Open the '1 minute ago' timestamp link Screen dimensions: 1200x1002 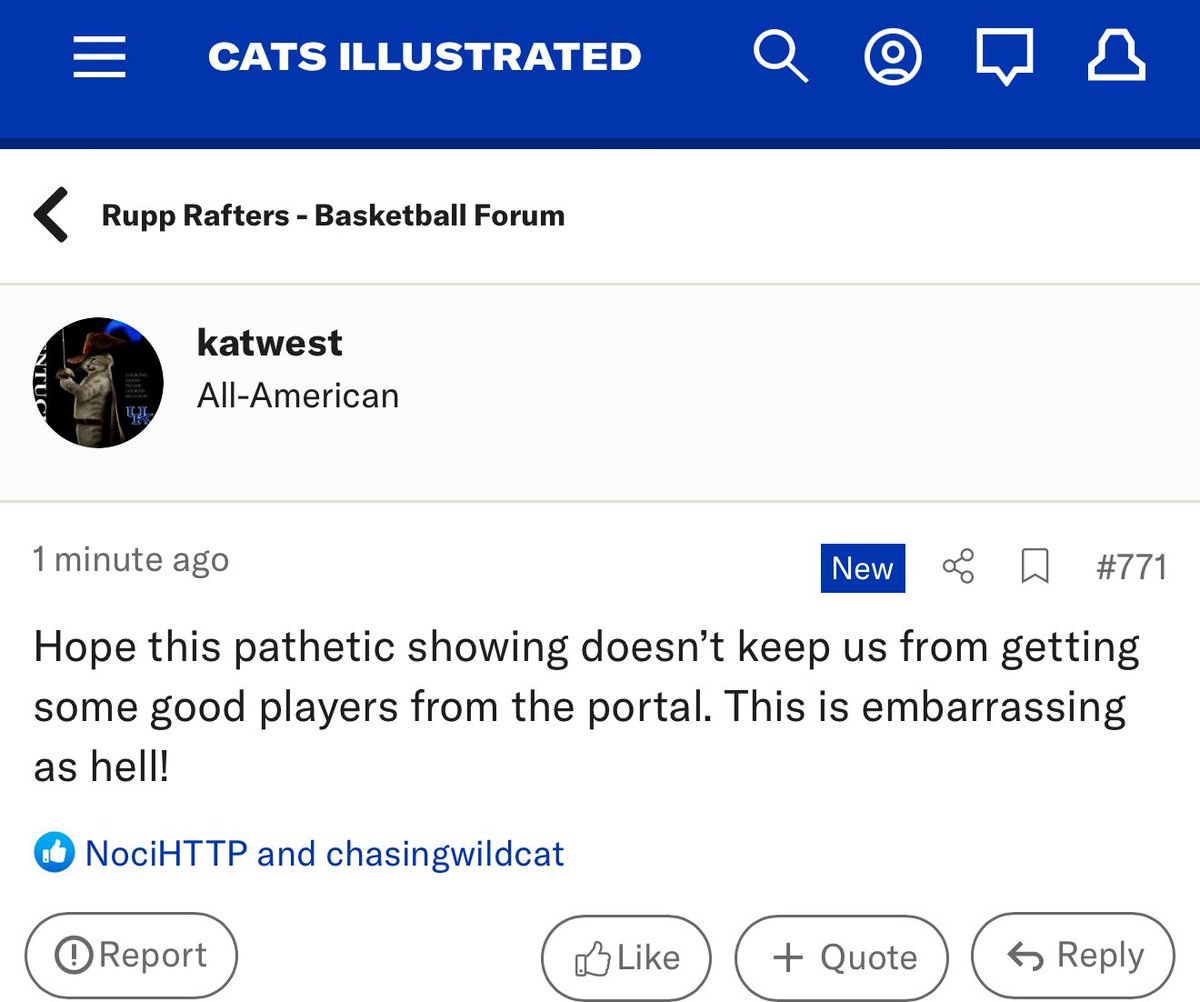pos(131,559)
